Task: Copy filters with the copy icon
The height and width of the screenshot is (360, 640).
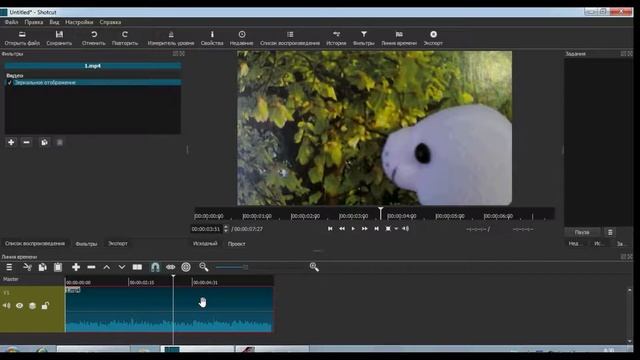Action: tap(44, 142)
